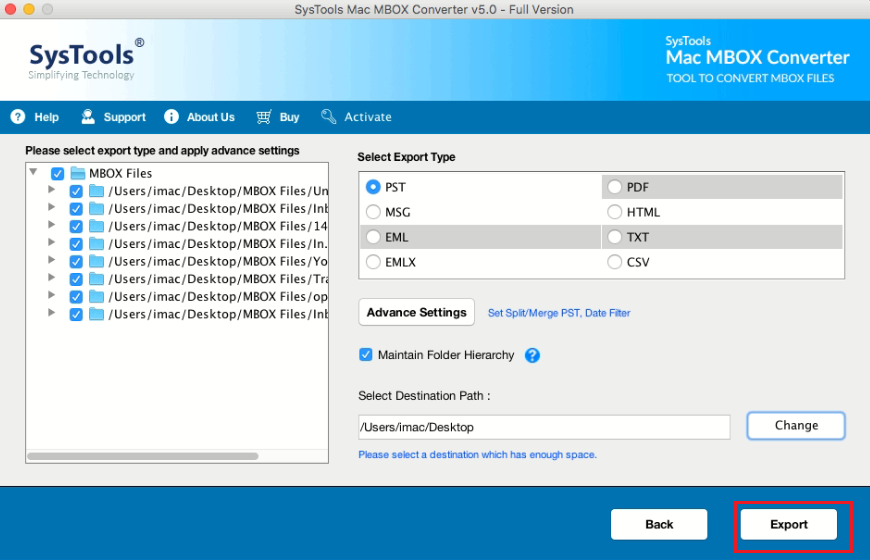Uncheck the checkbox for path ending Yo
Viewport: 870px width, 560px height.
76,261
